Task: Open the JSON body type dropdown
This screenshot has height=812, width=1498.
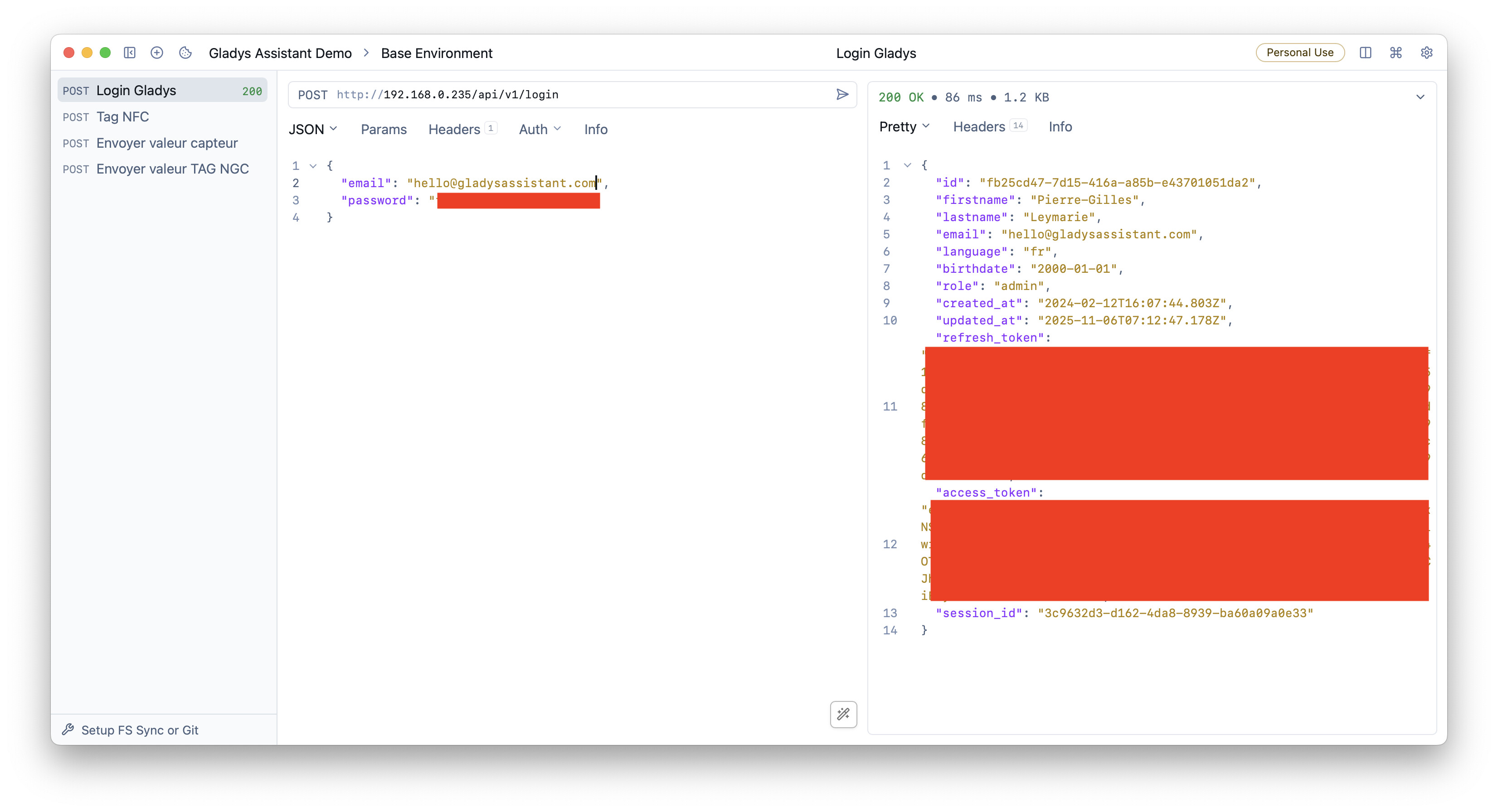Action: (x=313, y=129)
